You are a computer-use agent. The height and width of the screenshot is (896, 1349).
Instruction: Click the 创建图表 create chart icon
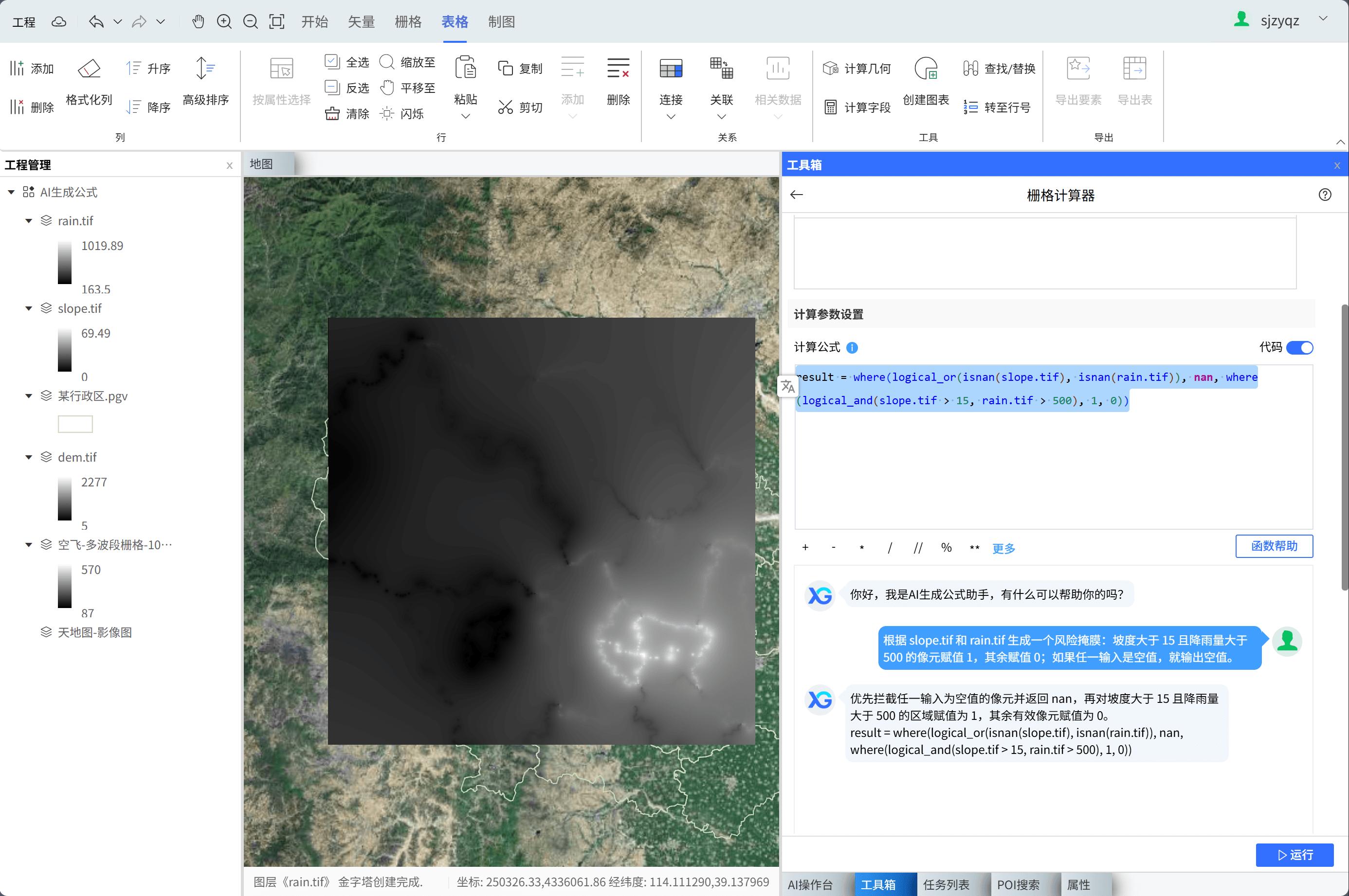926,69
